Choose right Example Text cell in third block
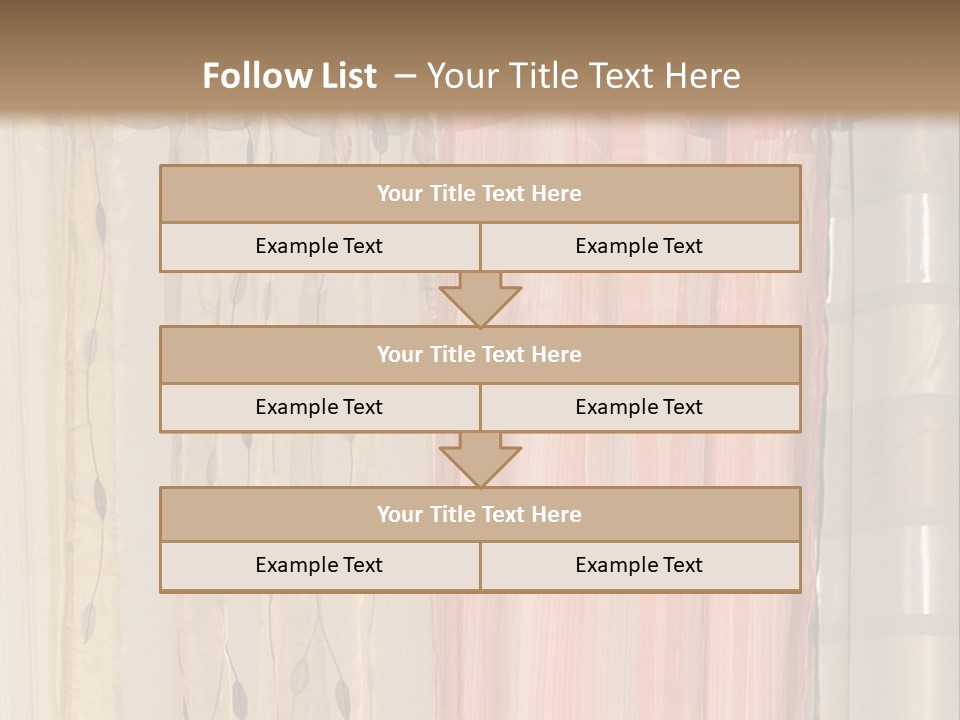This screenshot has height=720, width=960. tap(639, 565)
